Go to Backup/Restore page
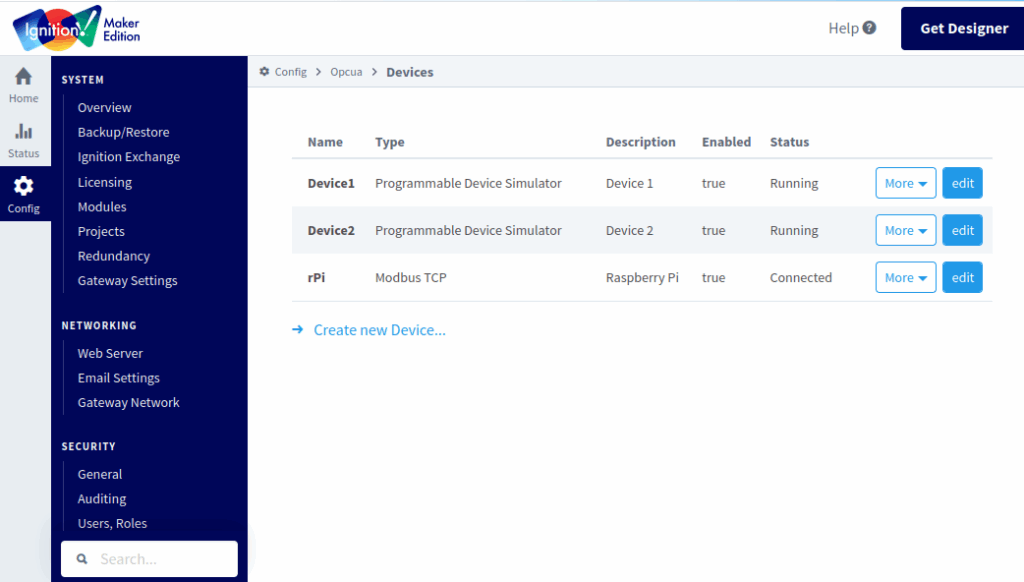This screenshot has width=1024, height=582. click(123, 132)
